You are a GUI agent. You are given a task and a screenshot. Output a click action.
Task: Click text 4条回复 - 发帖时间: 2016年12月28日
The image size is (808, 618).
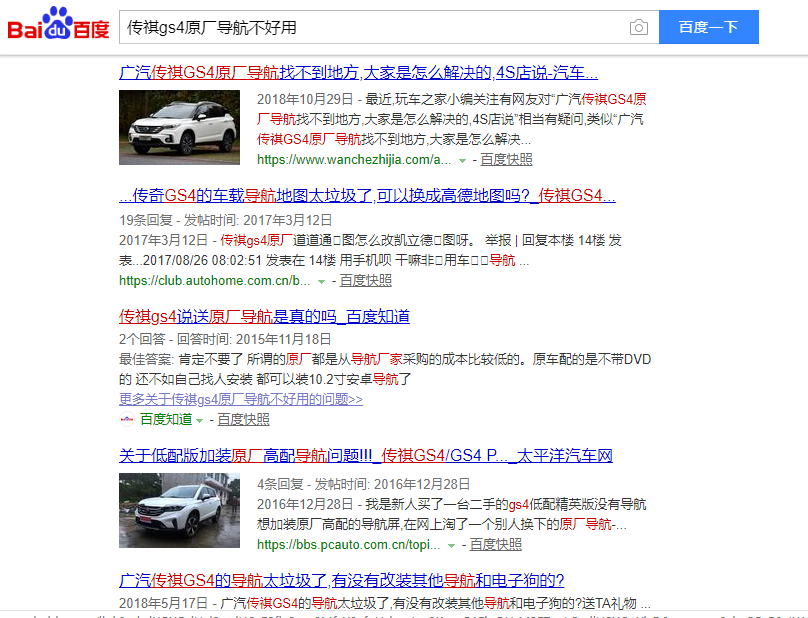363,485
